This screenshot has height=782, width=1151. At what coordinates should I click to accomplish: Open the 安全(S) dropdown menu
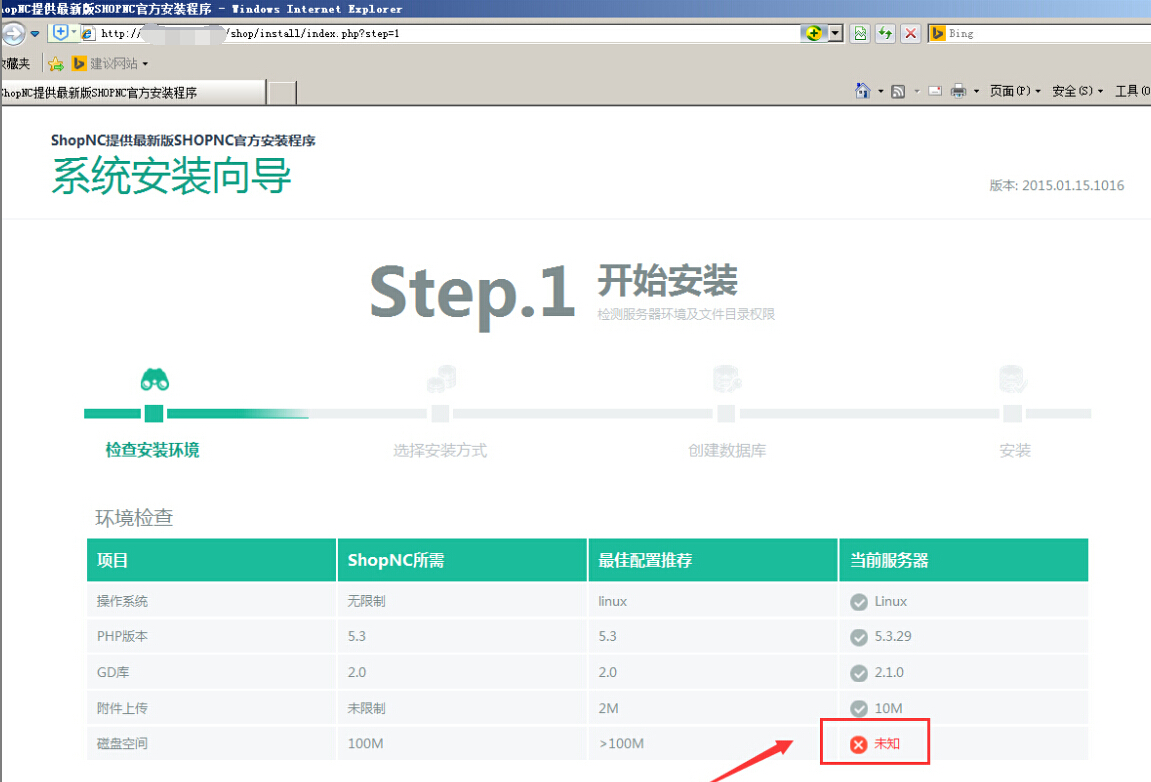coord(1077,91)
